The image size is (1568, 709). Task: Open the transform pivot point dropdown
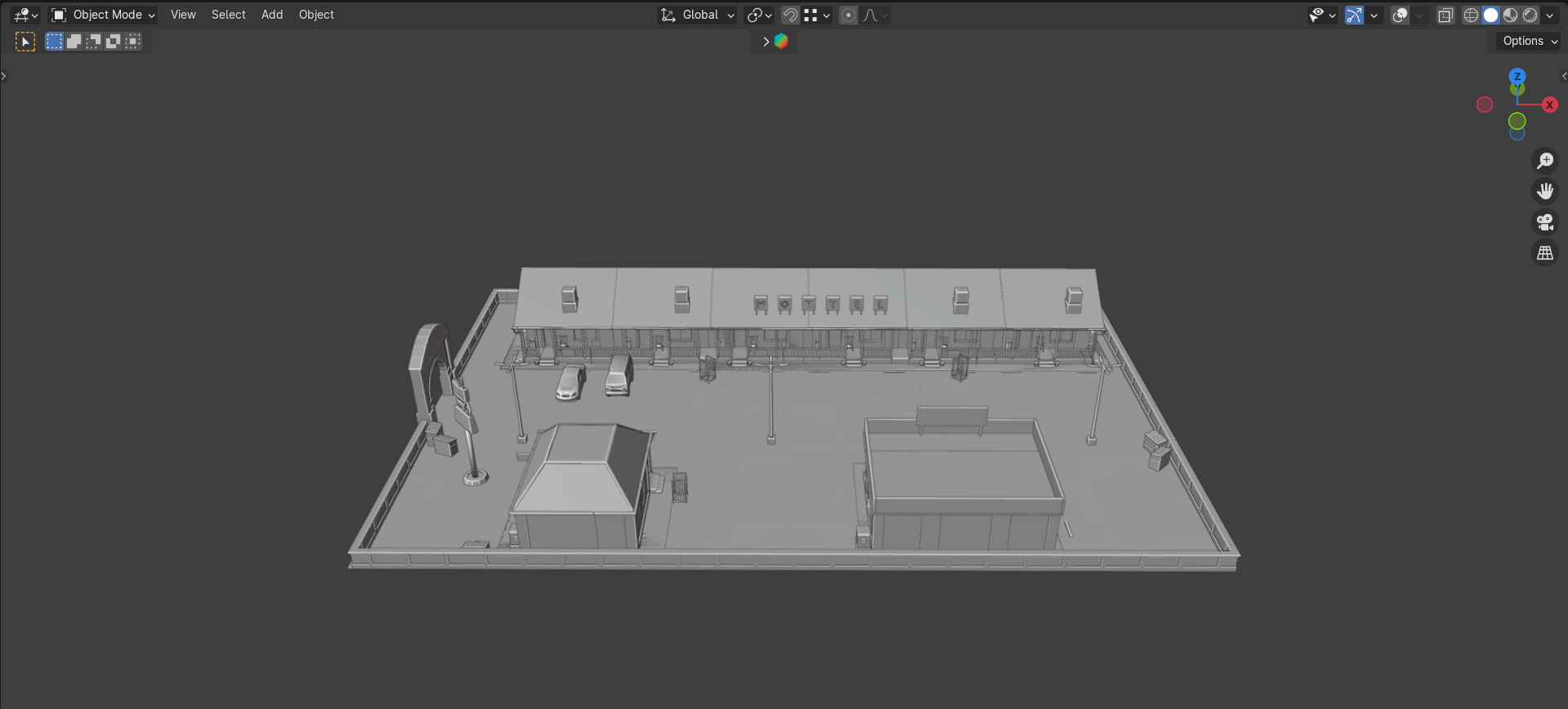click(759, 15)
